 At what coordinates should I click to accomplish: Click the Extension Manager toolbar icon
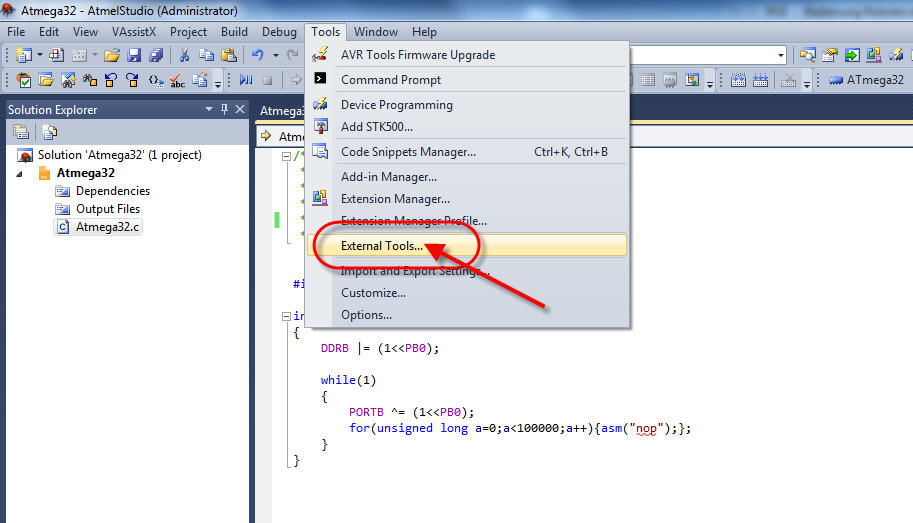tap(873, 55)
